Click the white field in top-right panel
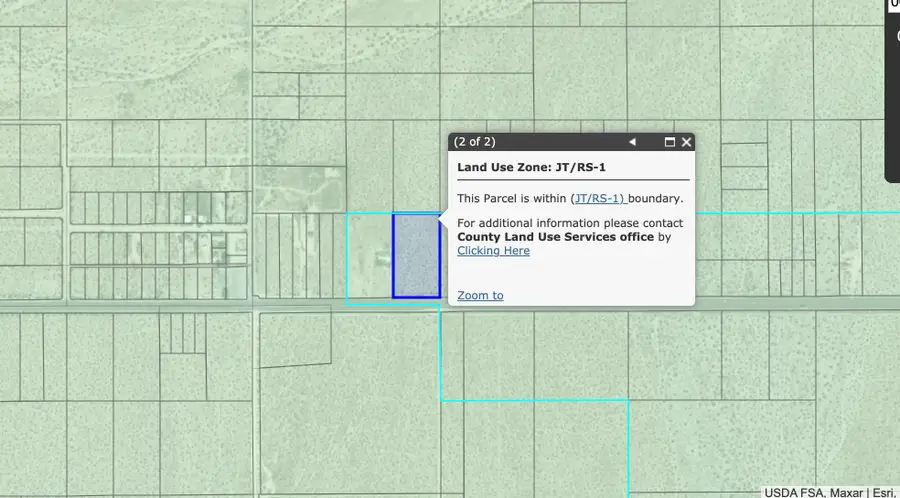Image resolution: width=900 pixels, height=498 pixels. point(894,6)
